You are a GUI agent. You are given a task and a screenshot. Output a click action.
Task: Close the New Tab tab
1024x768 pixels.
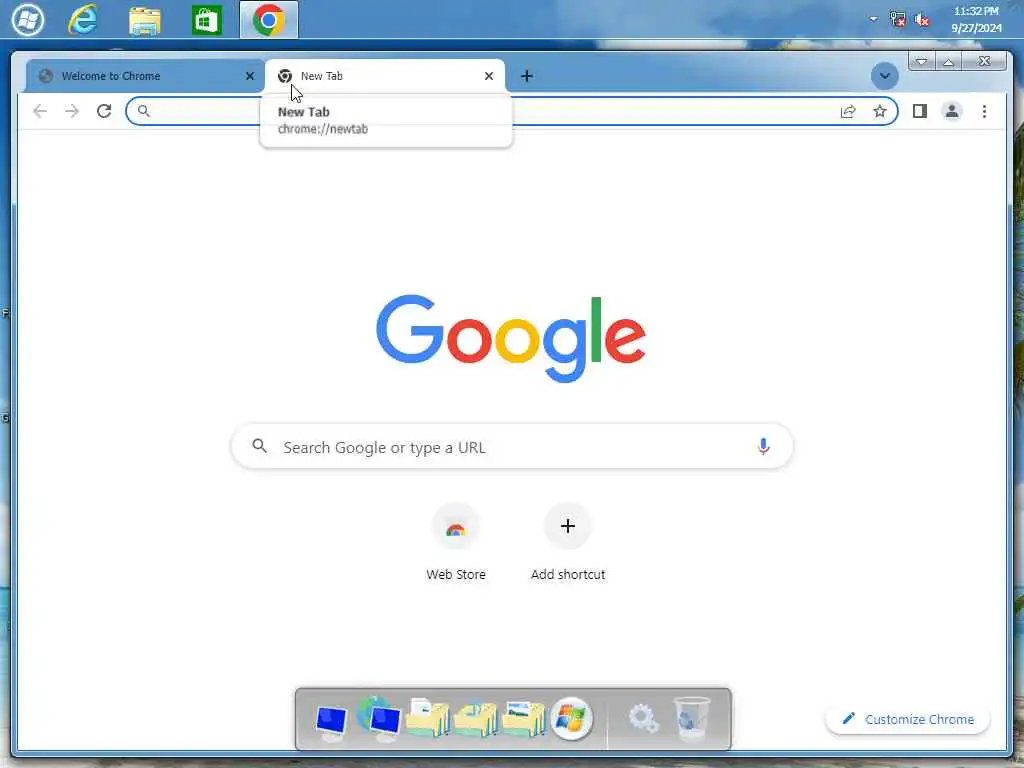tap(488, 76)
